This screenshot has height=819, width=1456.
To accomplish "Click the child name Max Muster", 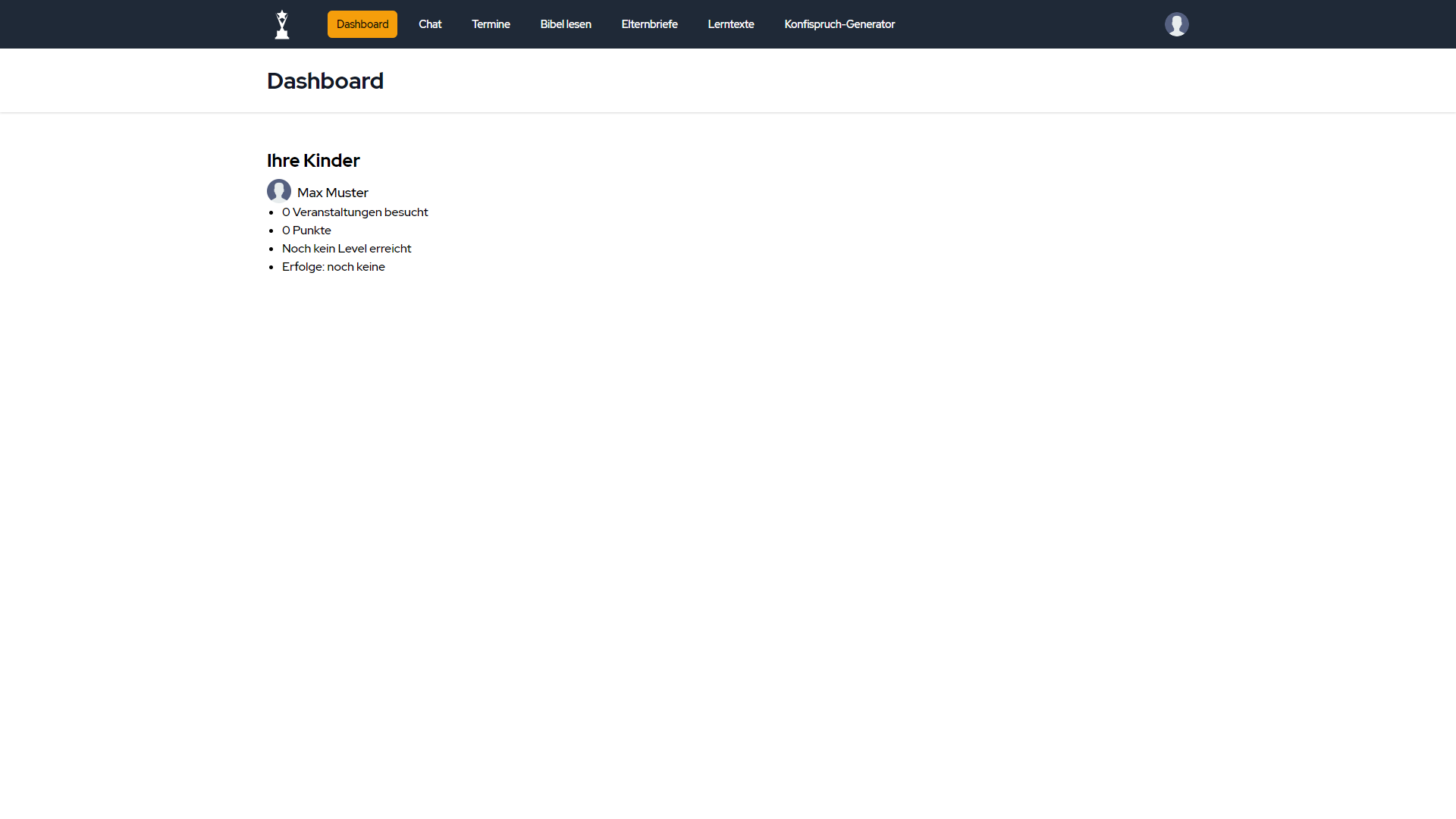I will [333, 193].
